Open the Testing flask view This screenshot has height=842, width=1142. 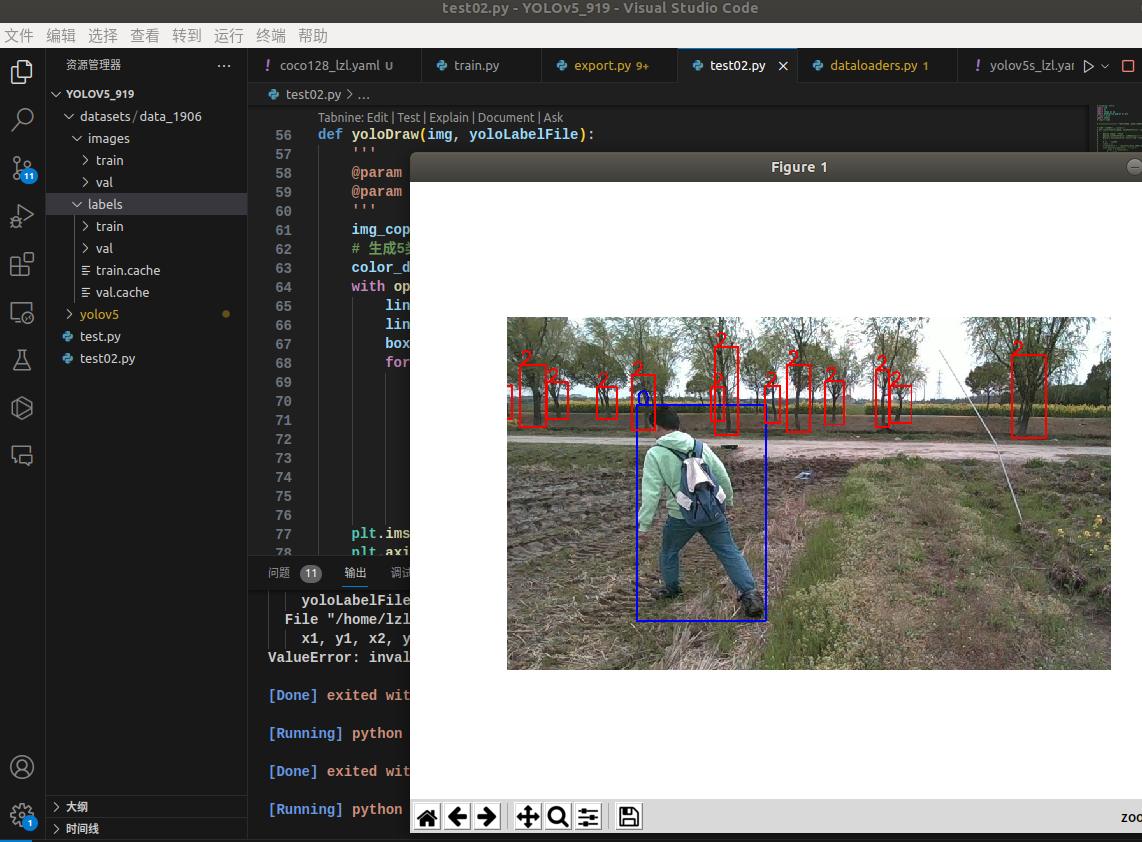click(x=22, y=360)
